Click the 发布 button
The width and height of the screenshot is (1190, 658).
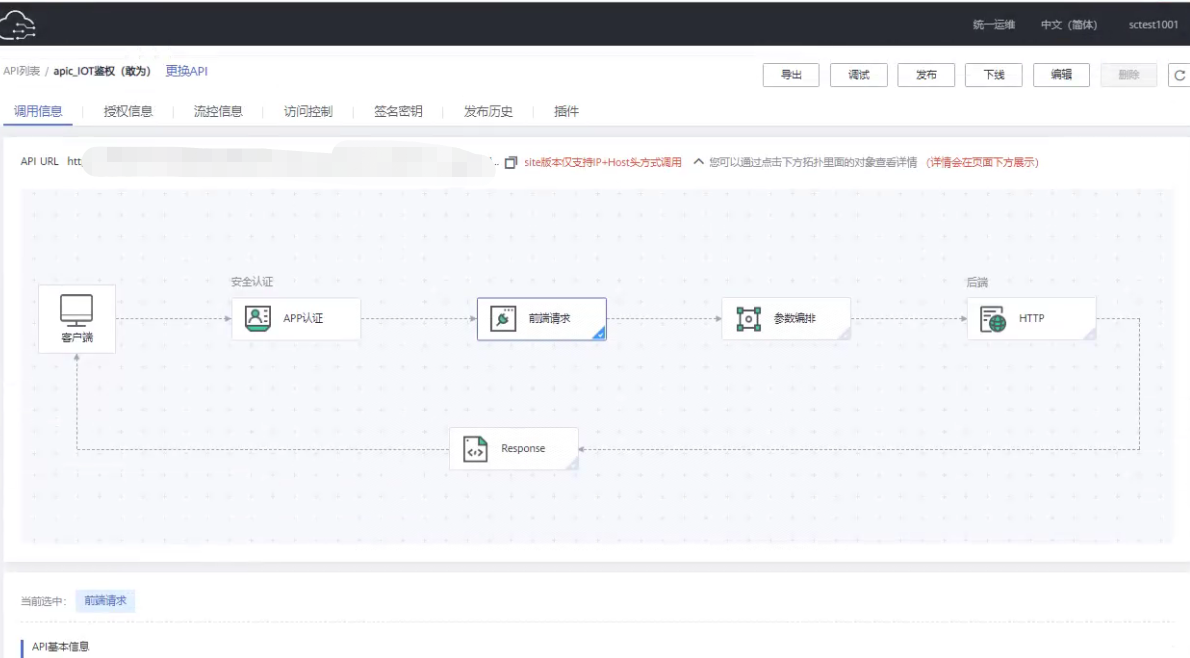(926, 75)
